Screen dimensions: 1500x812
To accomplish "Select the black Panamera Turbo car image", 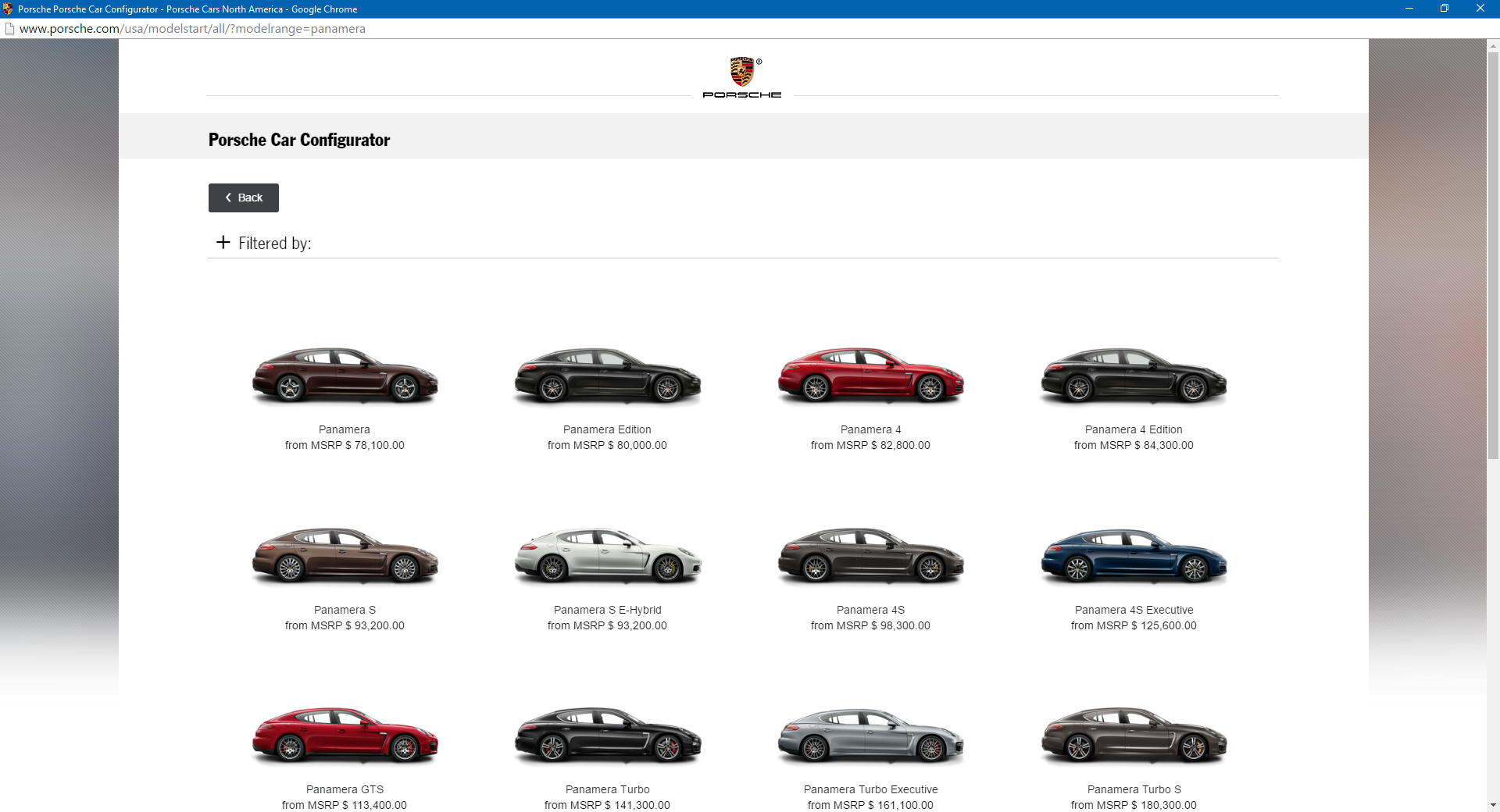I will 607,735.
